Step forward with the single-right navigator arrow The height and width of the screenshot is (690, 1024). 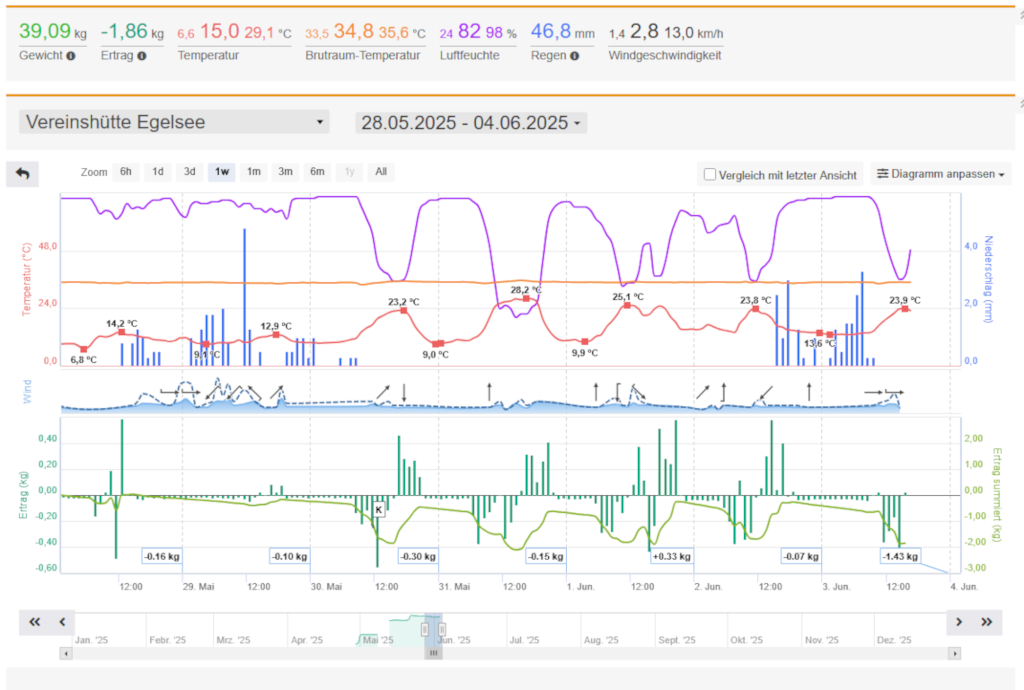pyautogui.click(x=960, y=622)
